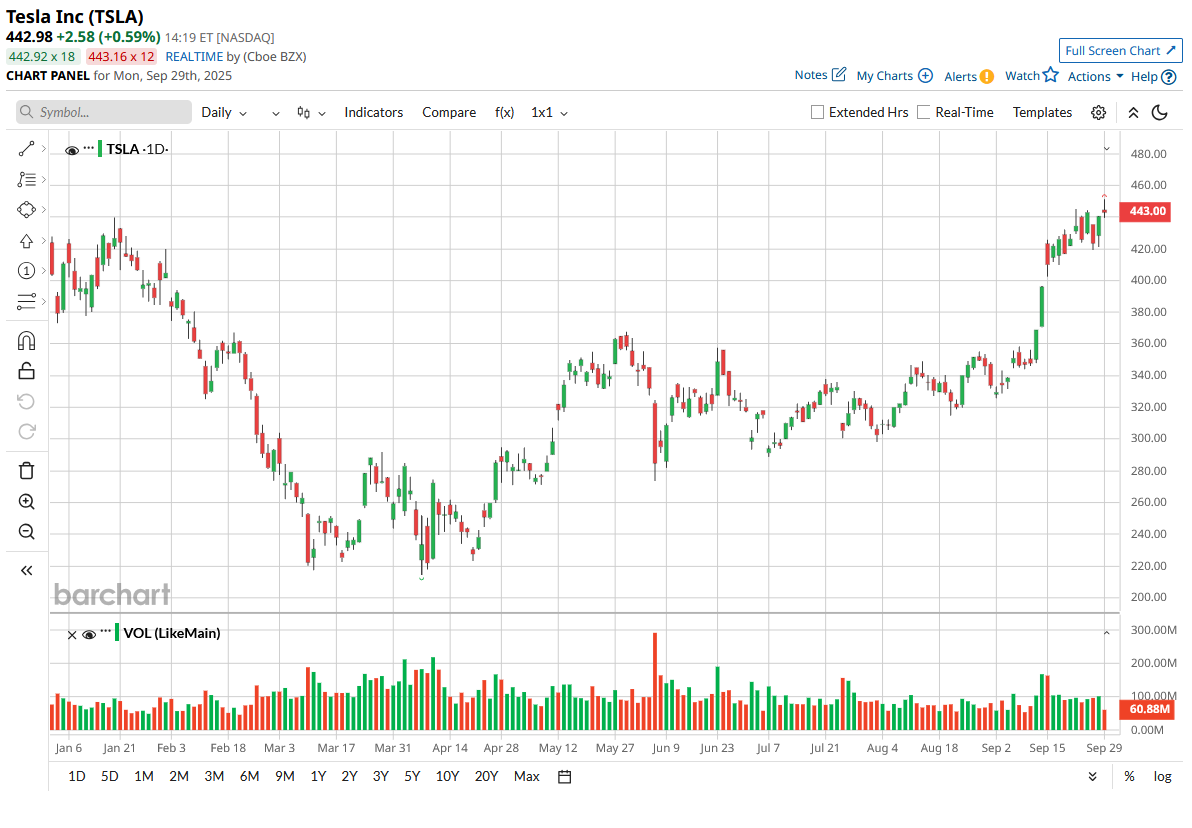
Task: Toggle the magnet snap tool
Action: pos(27,341)
